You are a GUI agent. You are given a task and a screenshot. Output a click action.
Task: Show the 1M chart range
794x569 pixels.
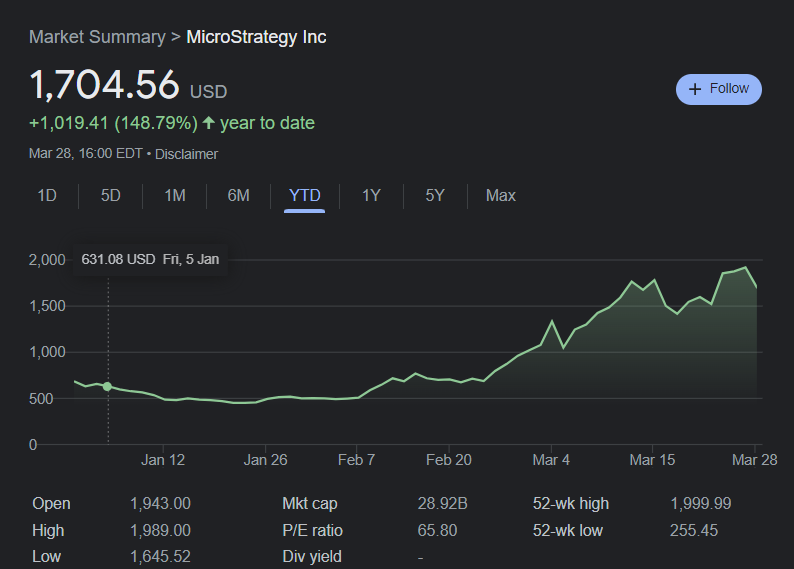pos(175,195)
